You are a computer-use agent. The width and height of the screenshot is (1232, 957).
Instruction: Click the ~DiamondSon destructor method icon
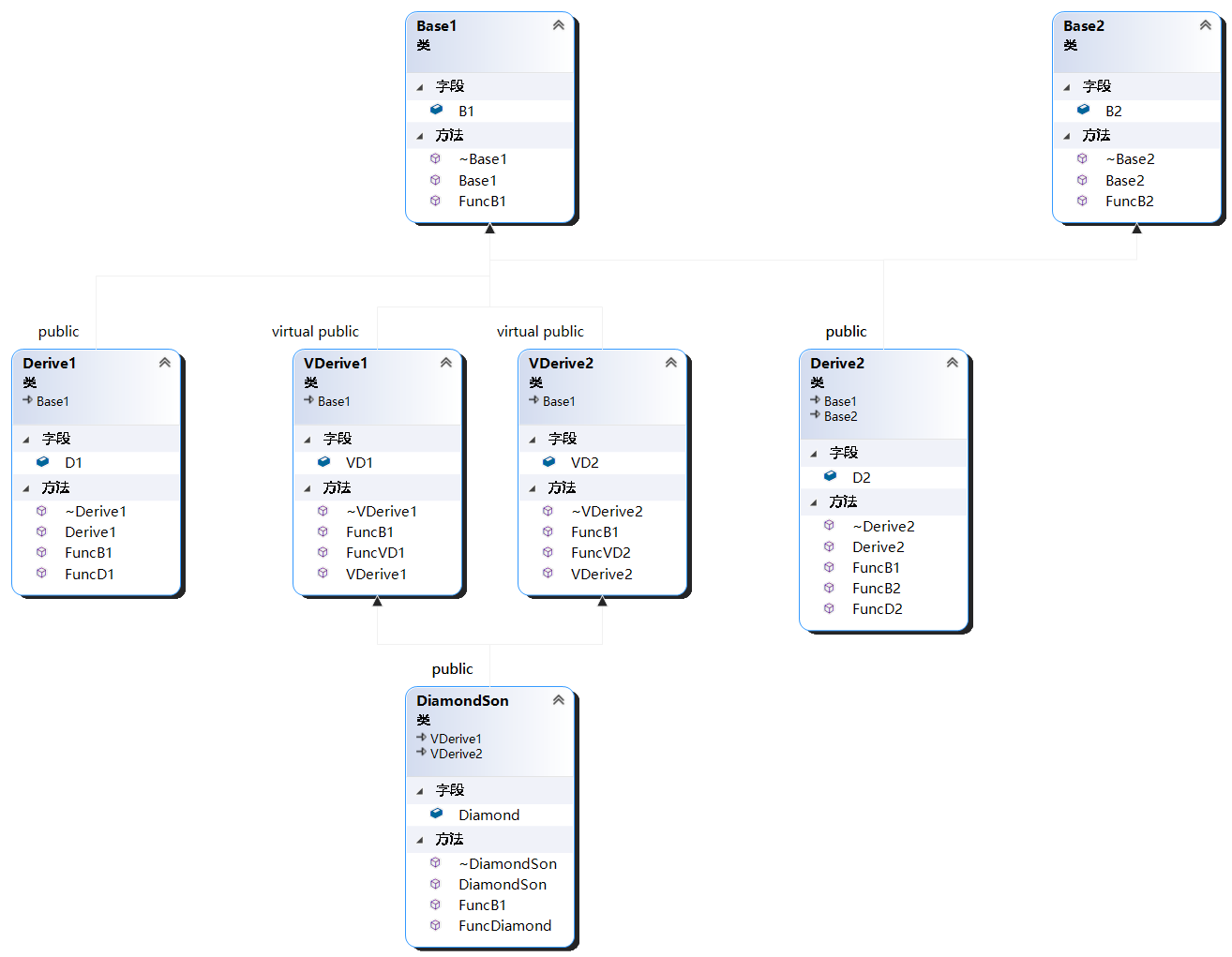coord(435,862)
